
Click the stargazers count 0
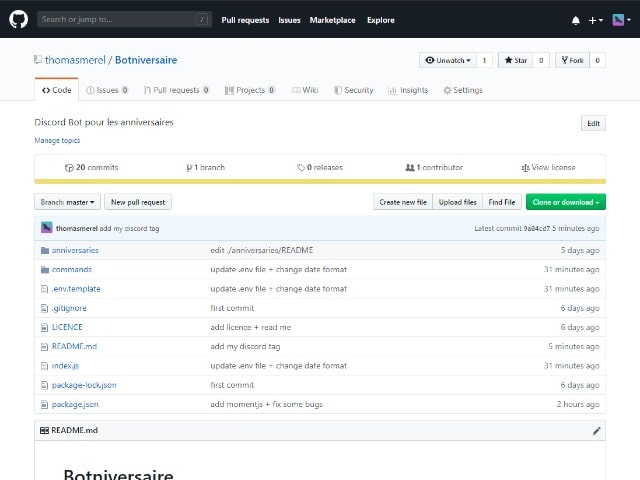click(541, 60)
